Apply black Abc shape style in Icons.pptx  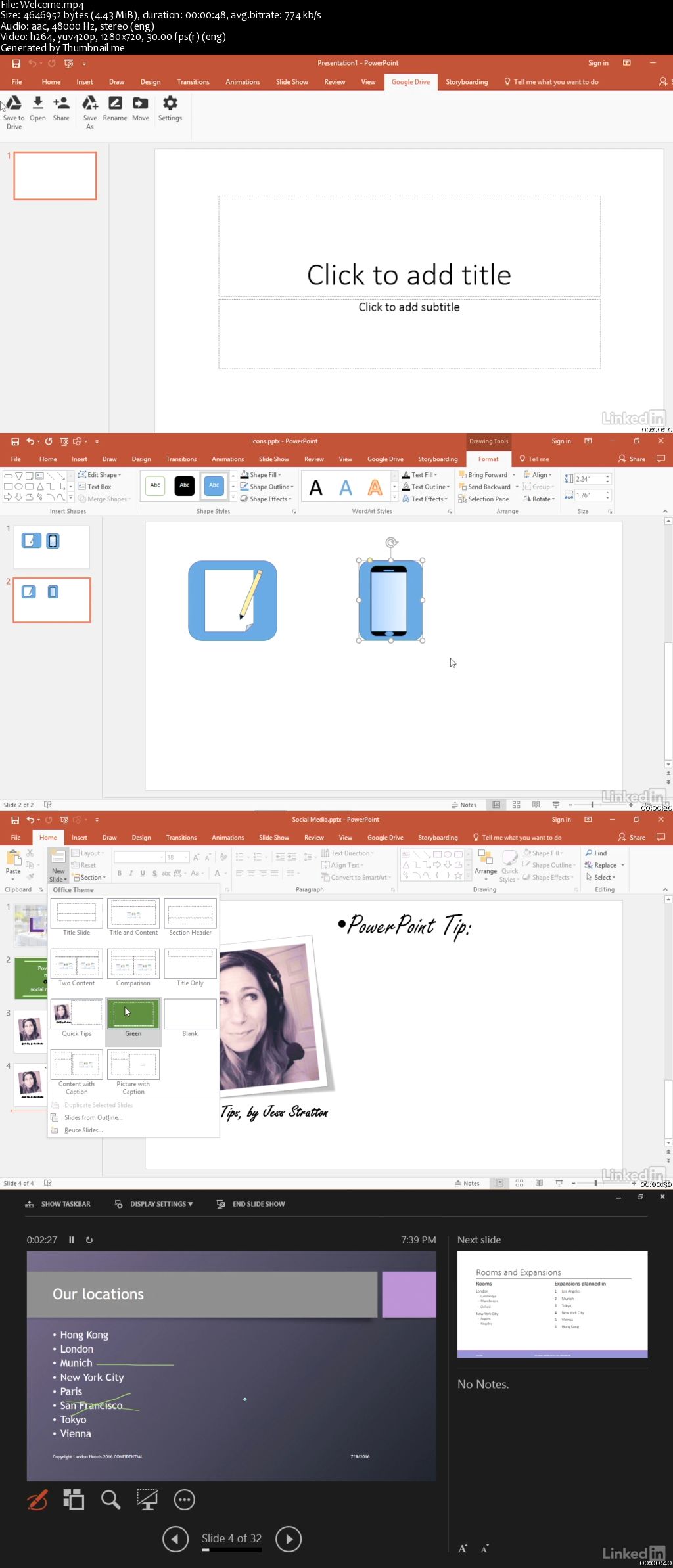click(185, 485)
